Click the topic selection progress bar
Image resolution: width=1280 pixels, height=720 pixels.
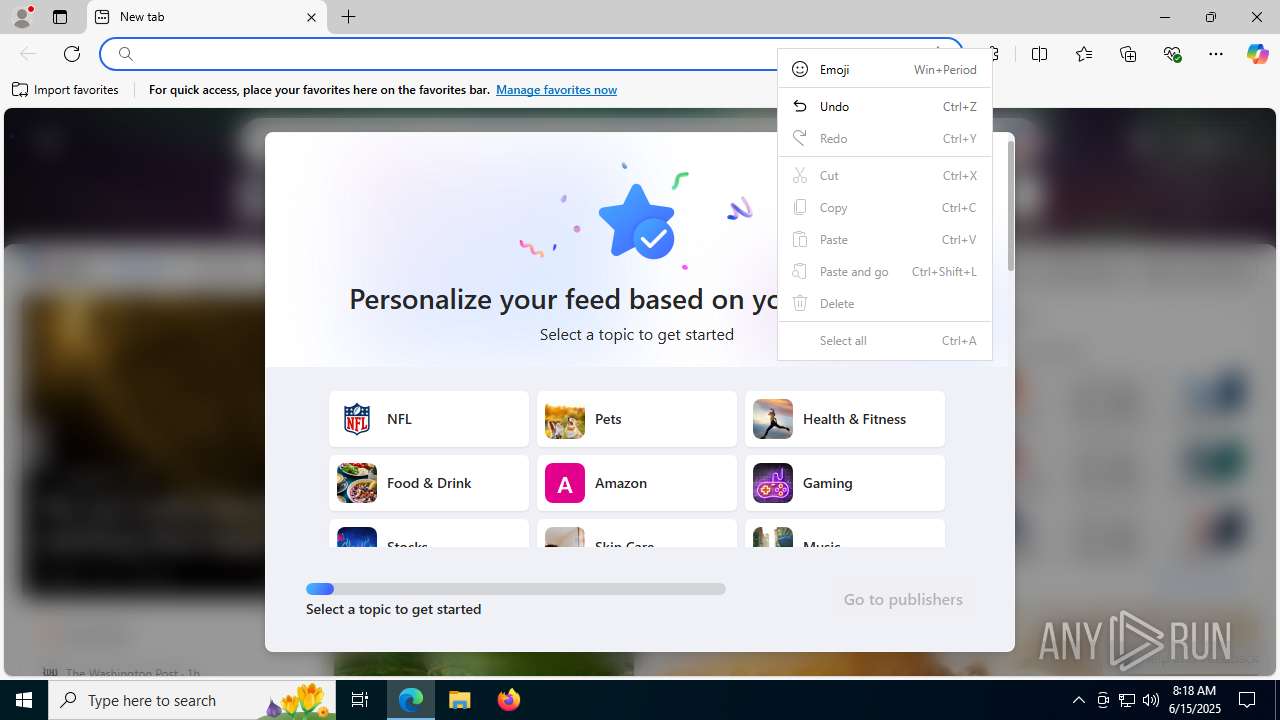516,589
